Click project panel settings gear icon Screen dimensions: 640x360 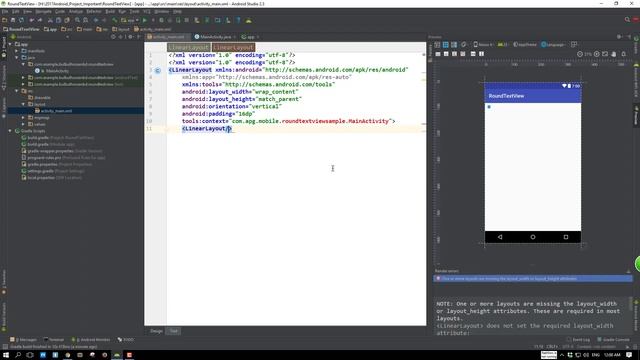[130, 37]
